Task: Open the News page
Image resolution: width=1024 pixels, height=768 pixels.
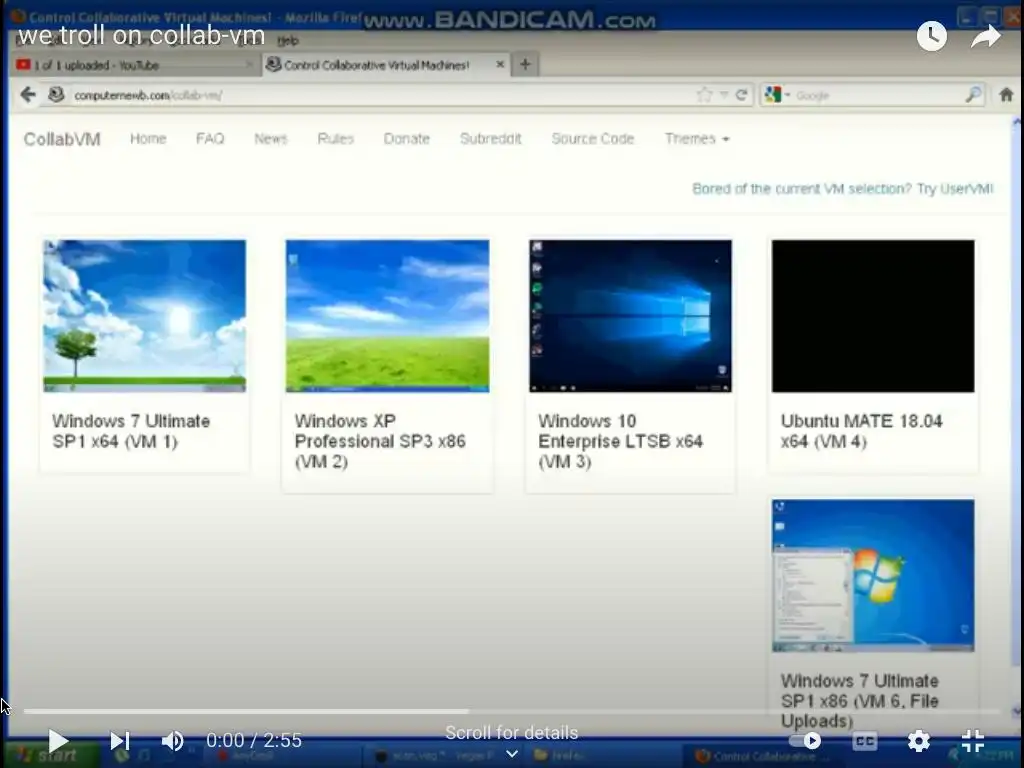Action: coord(270,138)
